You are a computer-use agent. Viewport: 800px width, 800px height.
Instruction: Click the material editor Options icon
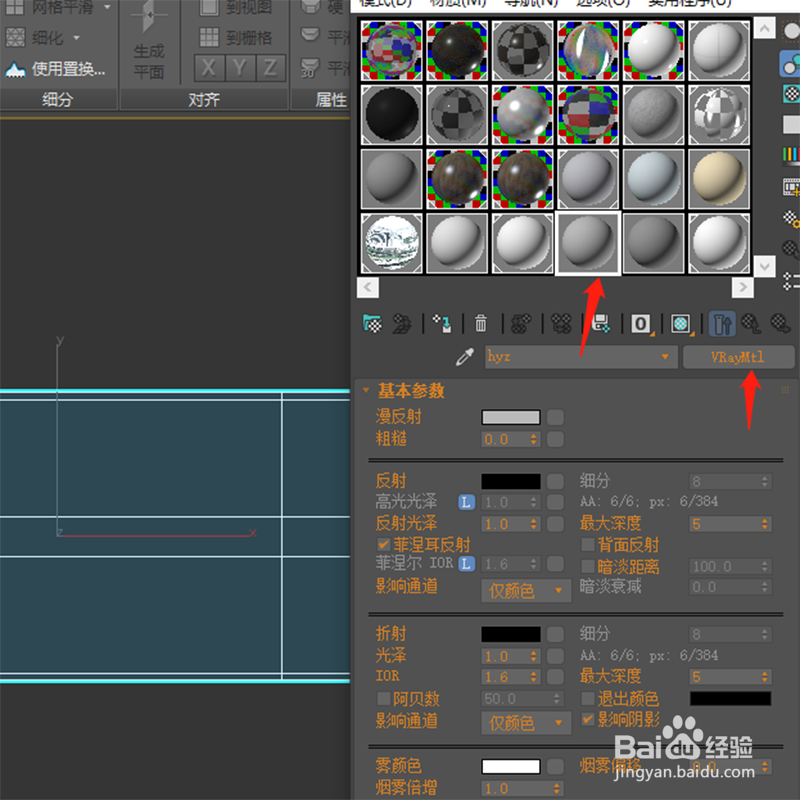(x=791, y=219)
